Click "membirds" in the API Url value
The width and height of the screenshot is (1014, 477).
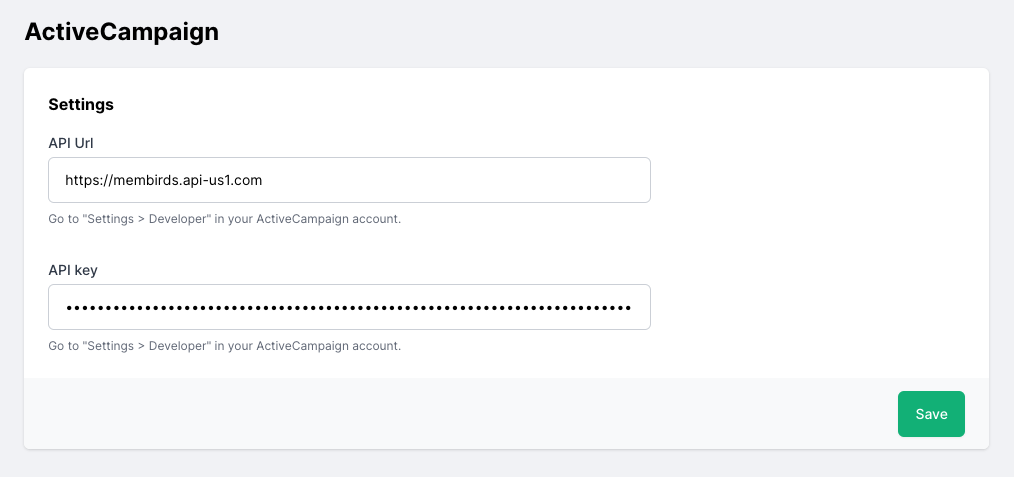(142, 180)
